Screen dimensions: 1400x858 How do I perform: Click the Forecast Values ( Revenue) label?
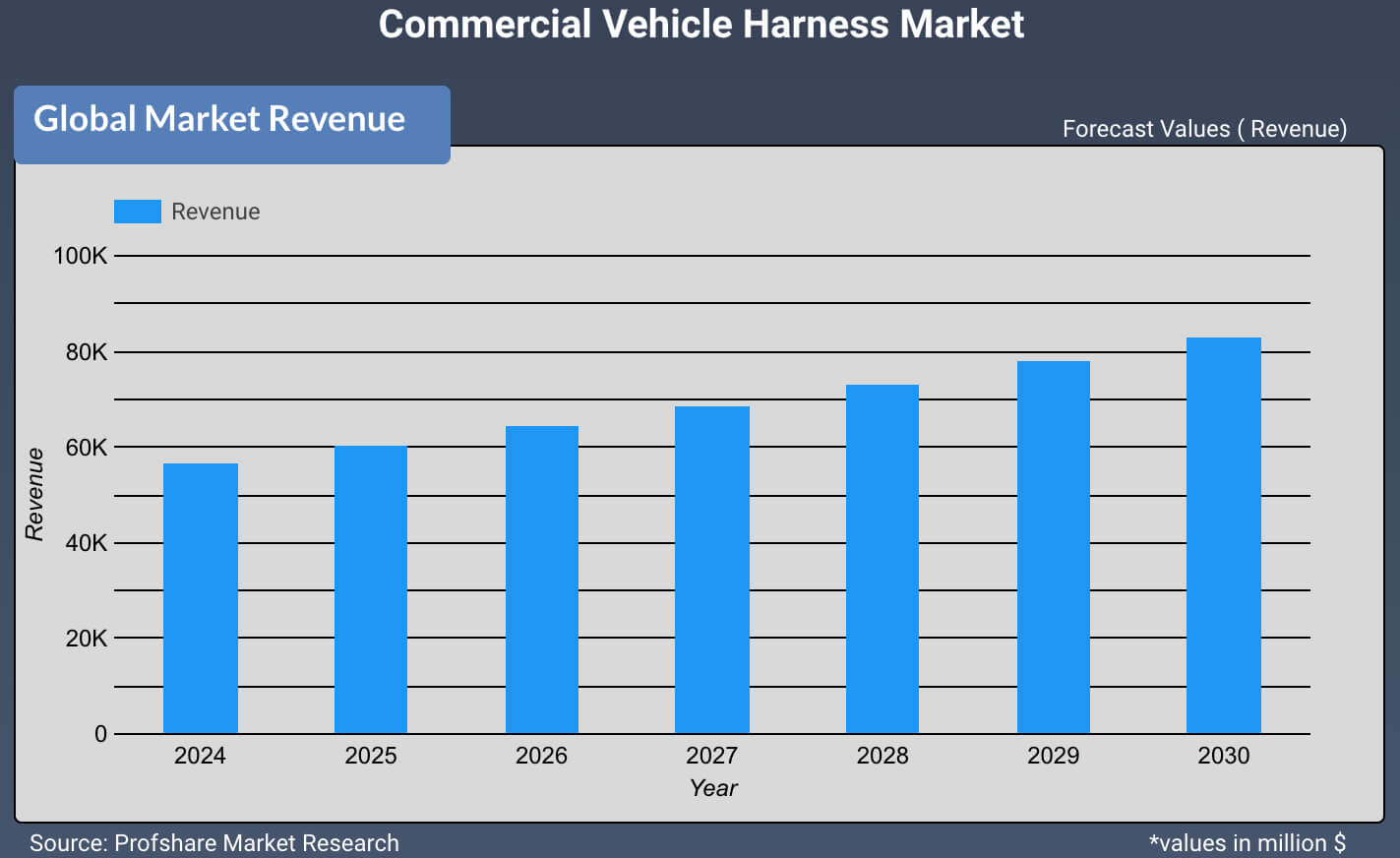(x=1205, y=129)
